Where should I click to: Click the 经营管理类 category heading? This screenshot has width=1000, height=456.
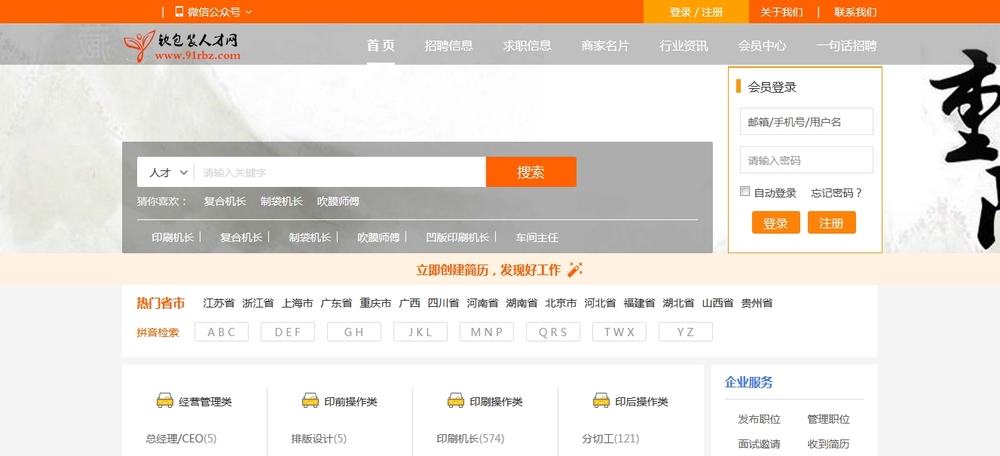coord(205,402)
